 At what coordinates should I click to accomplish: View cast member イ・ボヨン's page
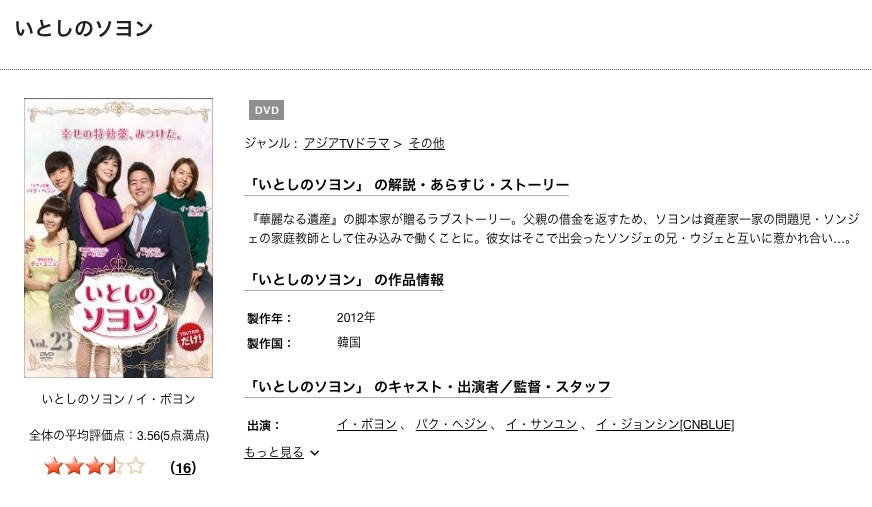tap(366, 425)
